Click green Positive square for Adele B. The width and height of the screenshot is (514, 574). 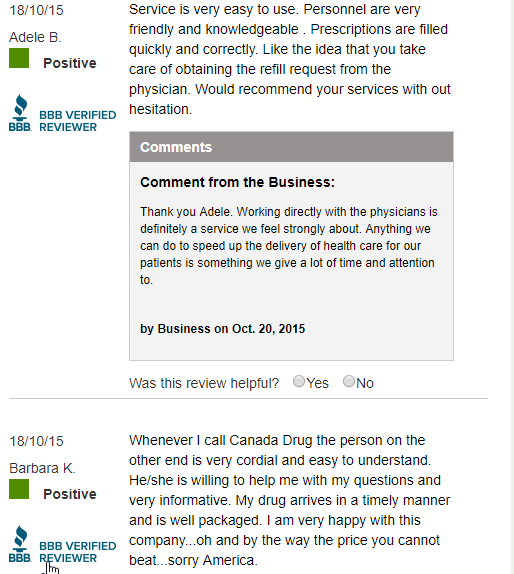point(19,58)
